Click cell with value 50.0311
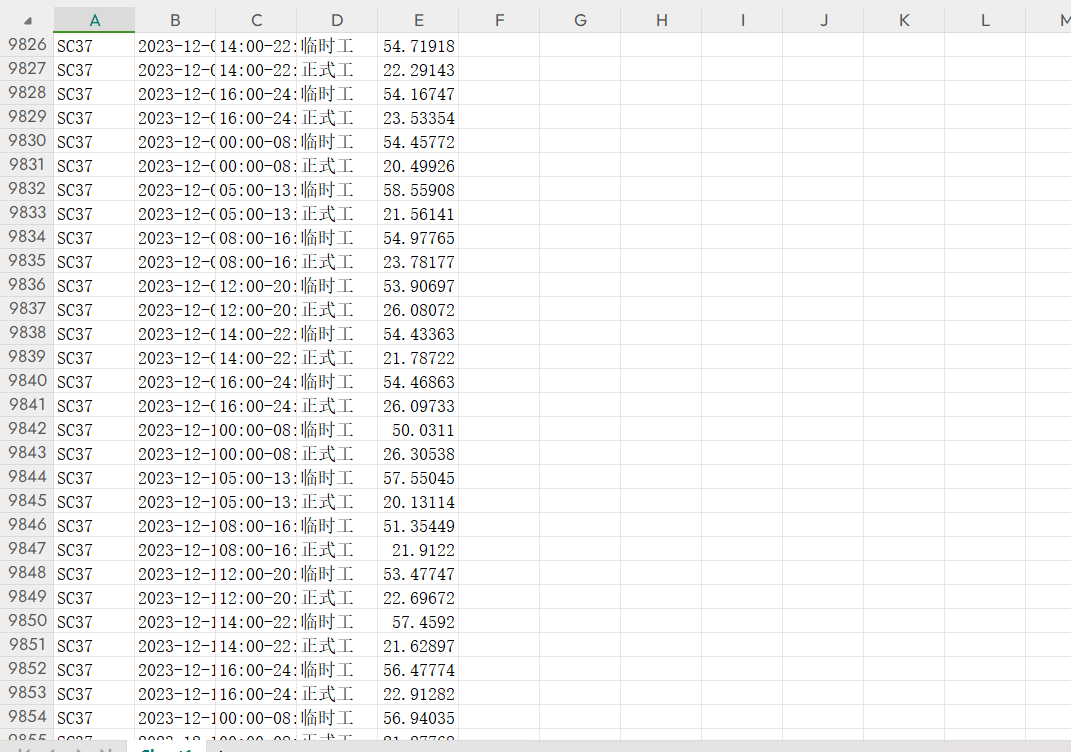1071x752 pixels. coord(418,430)
